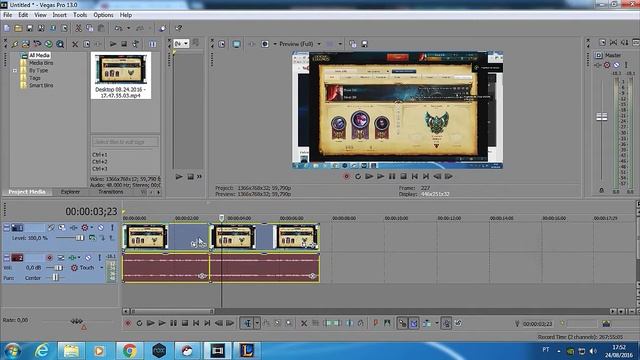Start media preview in Project Media toolbar
The height and width of the screenshot is (360, 640).
(x=113, y=44)
